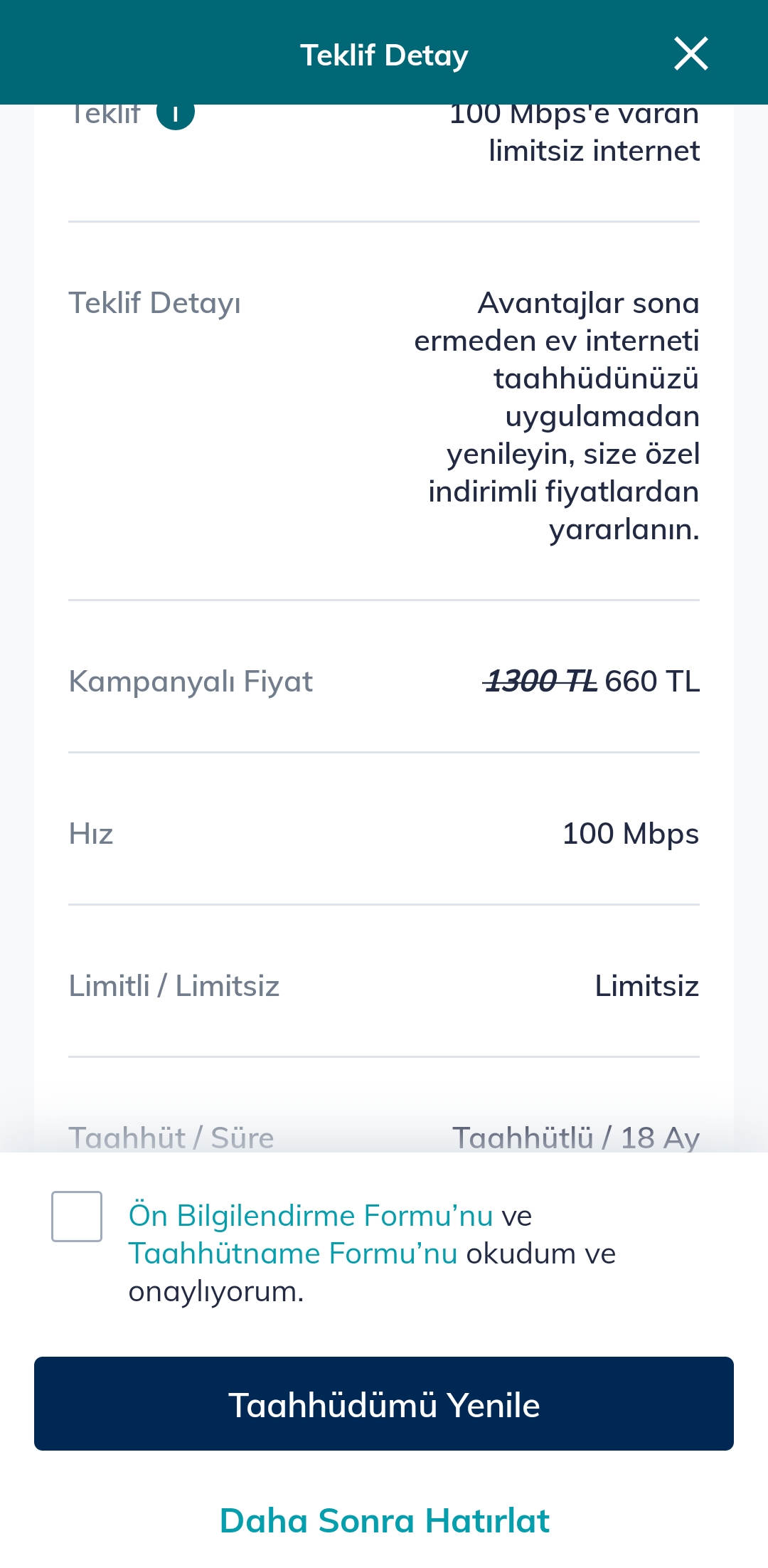Screen dimensions: 768x1568
Task: Select the Hız row label
Action: pyautogui.click(x=91, y=834)
